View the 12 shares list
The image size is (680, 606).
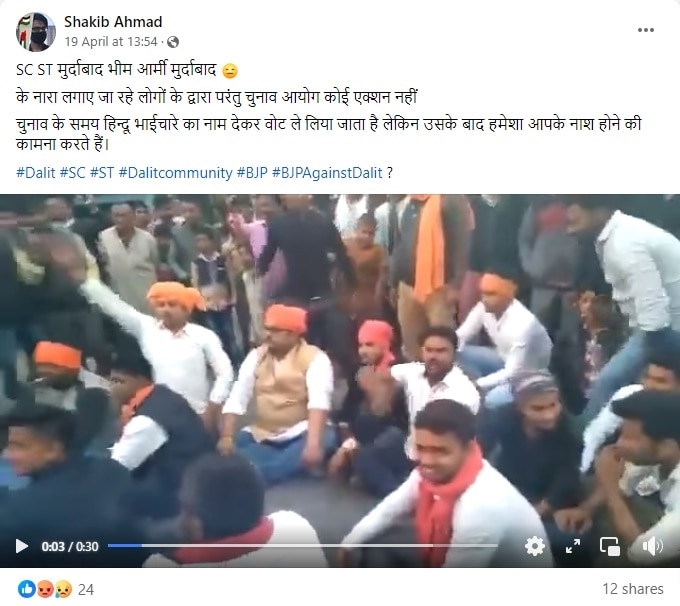tap(633, 589)
